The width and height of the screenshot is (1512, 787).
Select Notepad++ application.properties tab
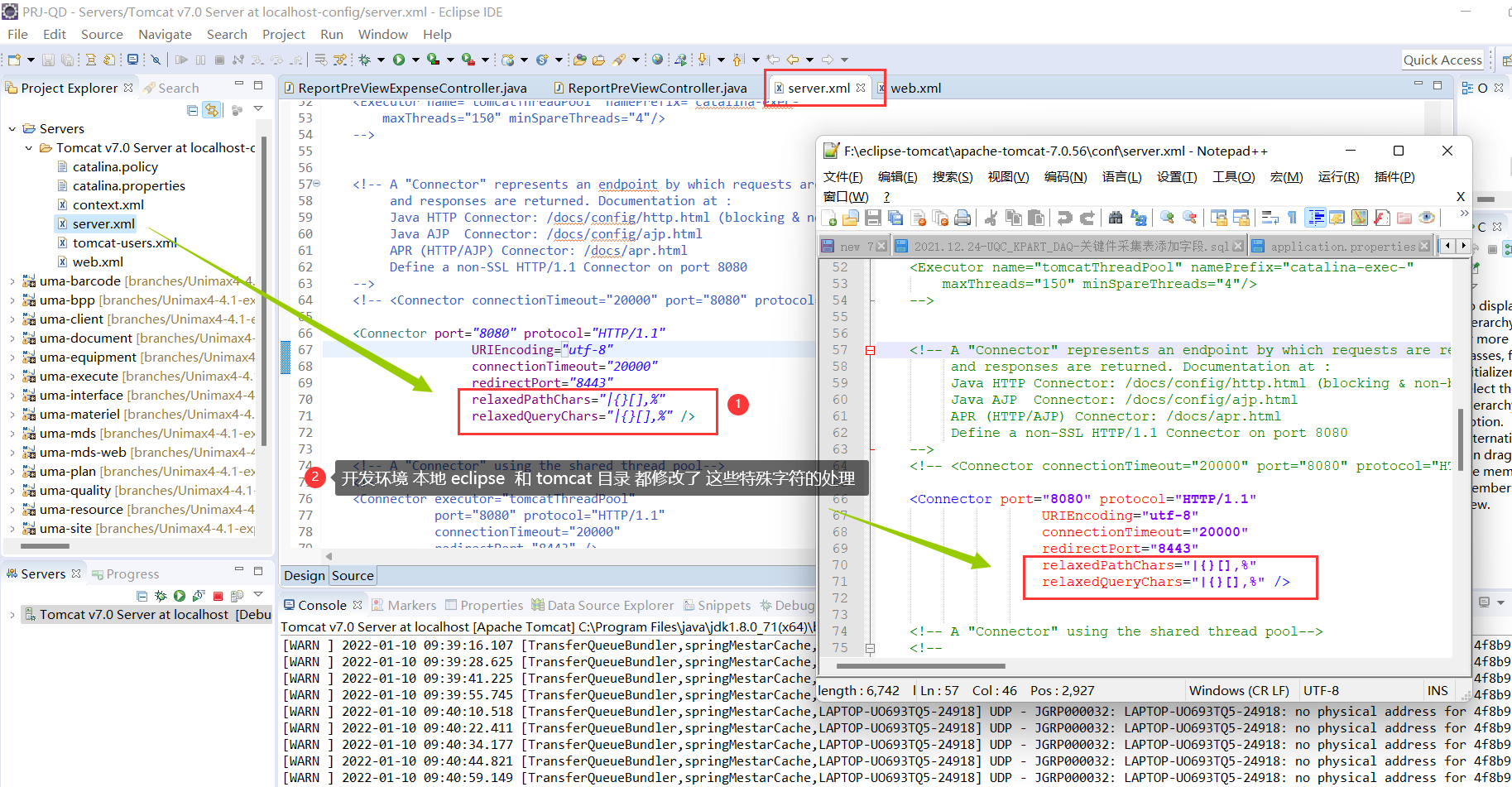coord(1341,246)
